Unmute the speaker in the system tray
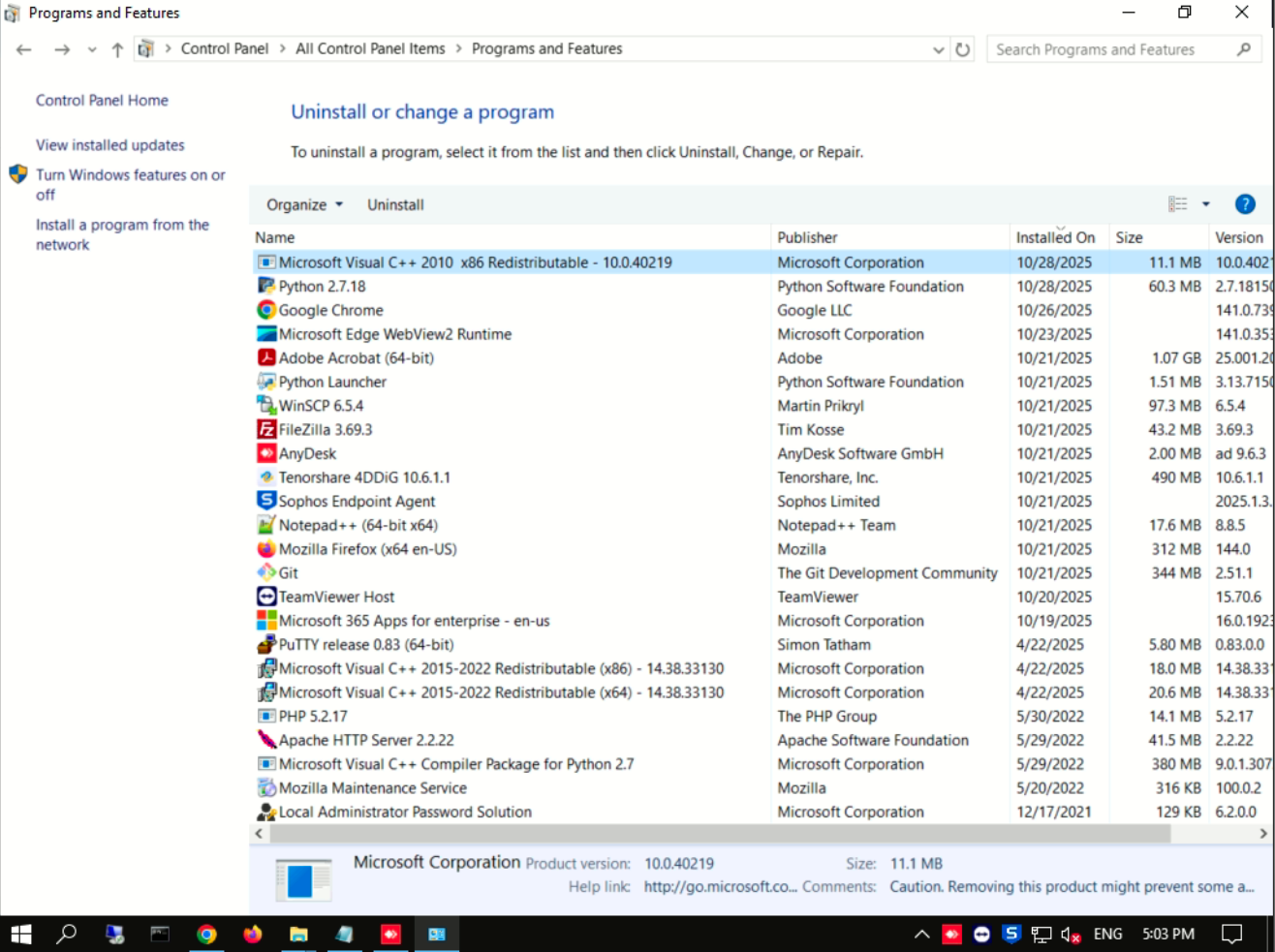Screen dimensions: 1275x952 coord(1072,934)
